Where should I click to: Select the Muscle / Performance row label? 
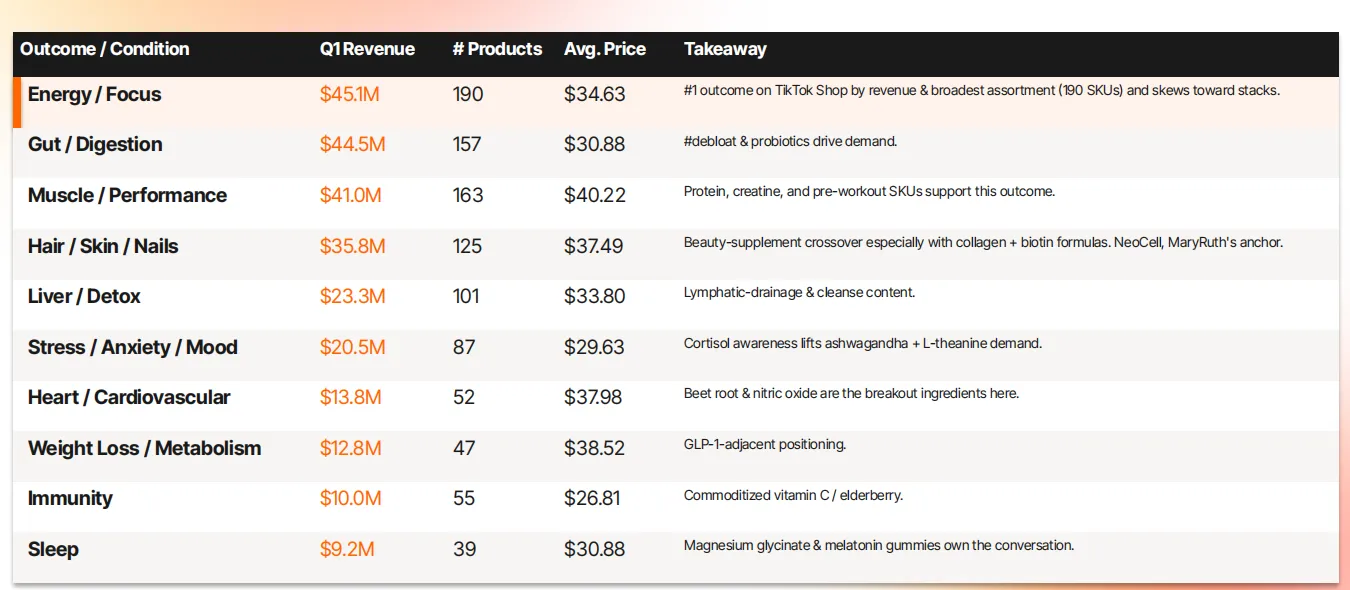tap(127, 195)
